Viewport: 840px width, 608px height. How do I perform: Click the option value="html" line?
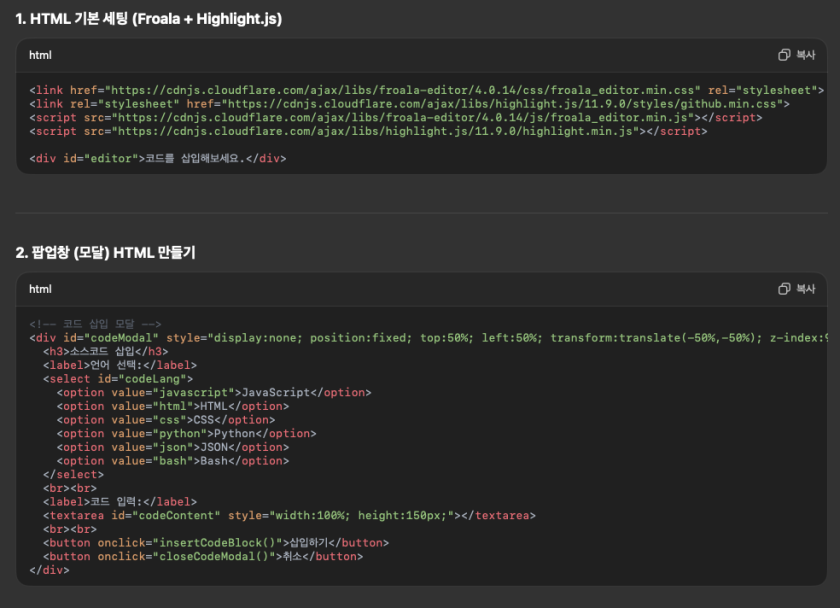[x=172, y=406]
